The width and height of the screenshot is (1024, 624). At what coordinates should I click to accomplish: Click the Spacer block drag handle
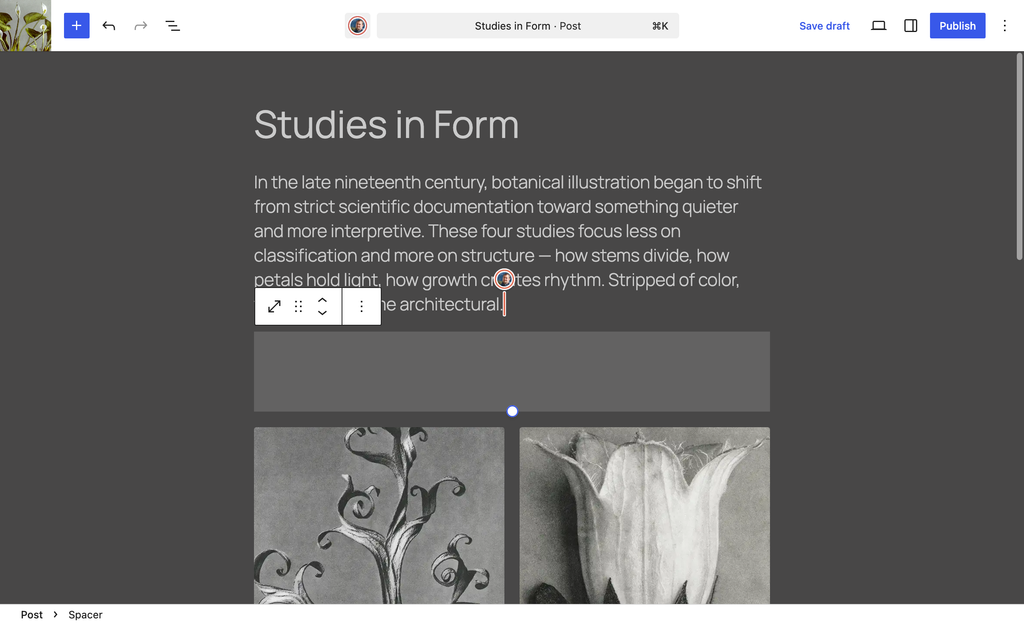point(298,306)
